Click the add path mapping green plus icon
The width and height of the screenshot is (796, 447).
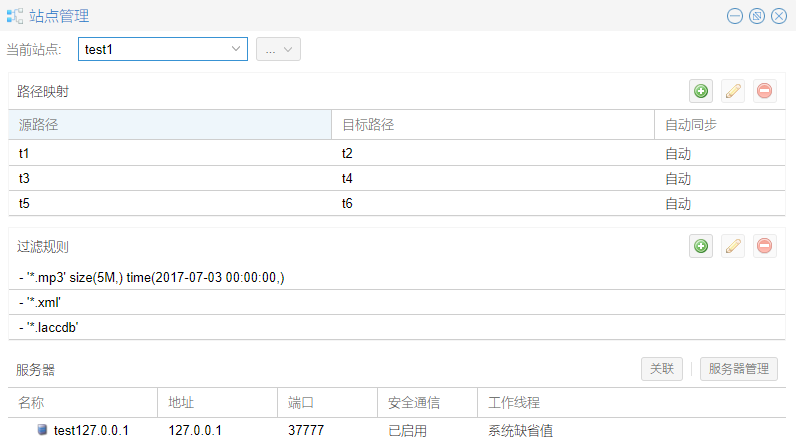[701, 91]
